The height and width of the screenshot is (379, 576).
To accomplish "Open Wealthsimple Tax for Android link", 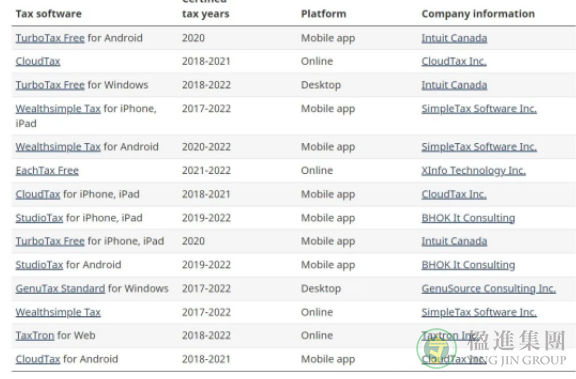I will pyautogui.click(x=58, y=147).
